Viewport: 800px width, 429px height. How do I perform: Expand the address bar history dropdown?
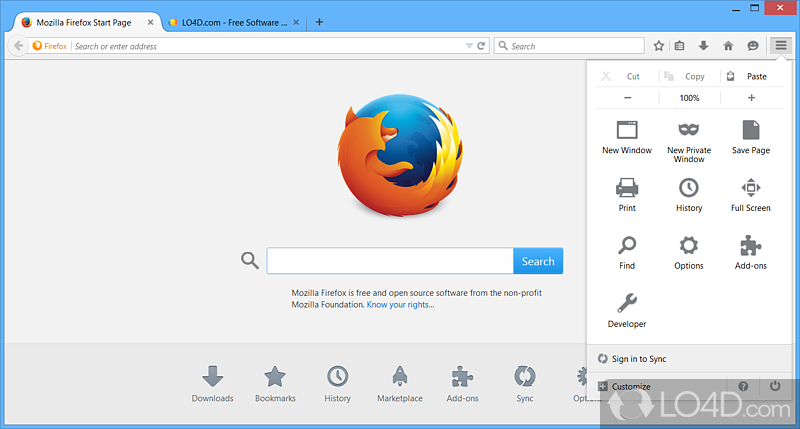tap(469, 46)
